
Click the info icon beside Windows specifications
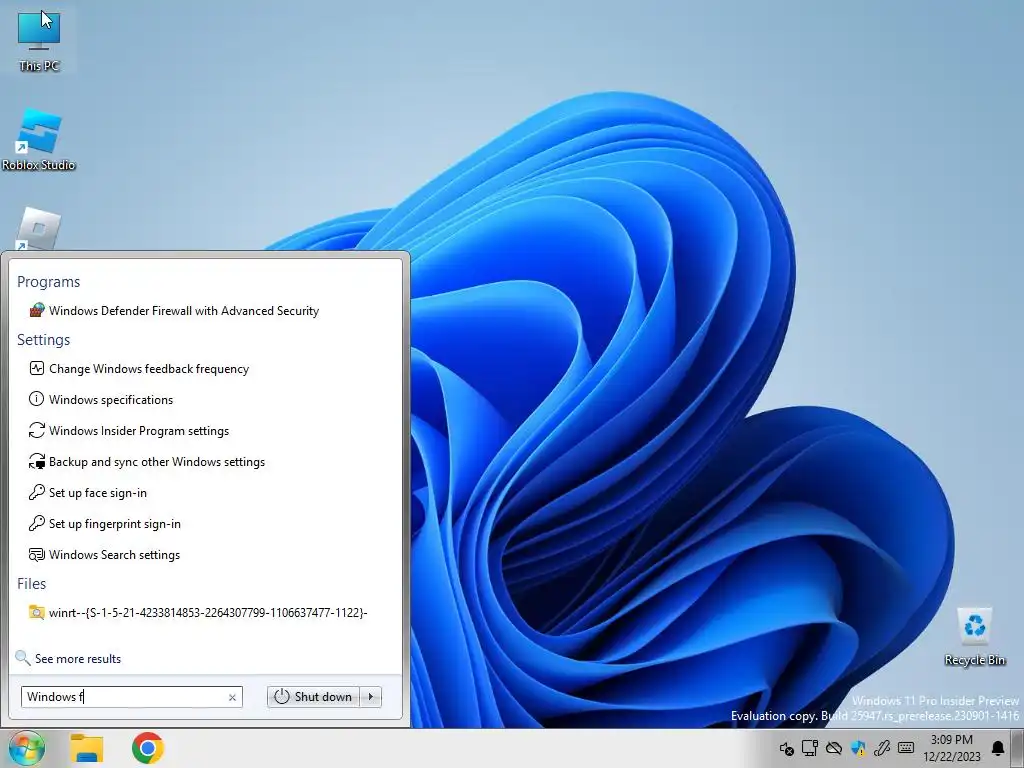[37, 399]
